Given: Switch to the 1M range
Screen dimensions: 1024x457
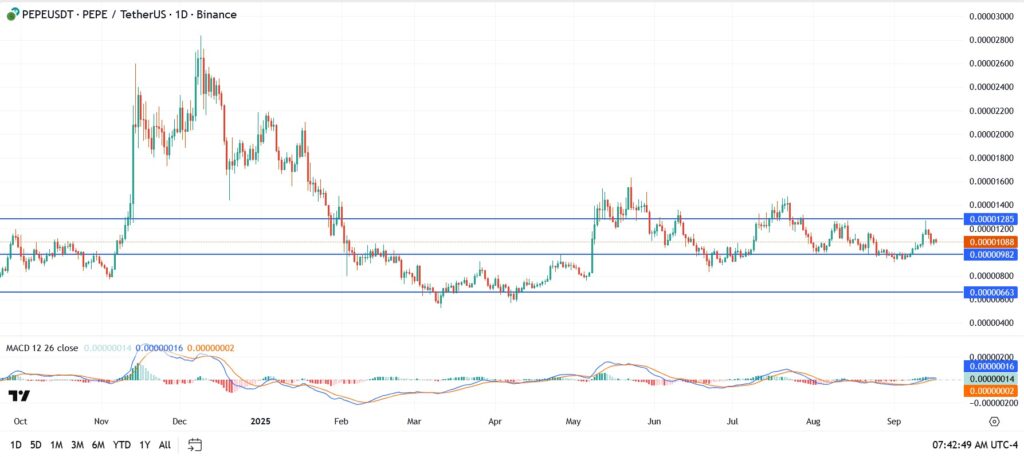Looking at the screenshot, I should (x=57, y=444).
